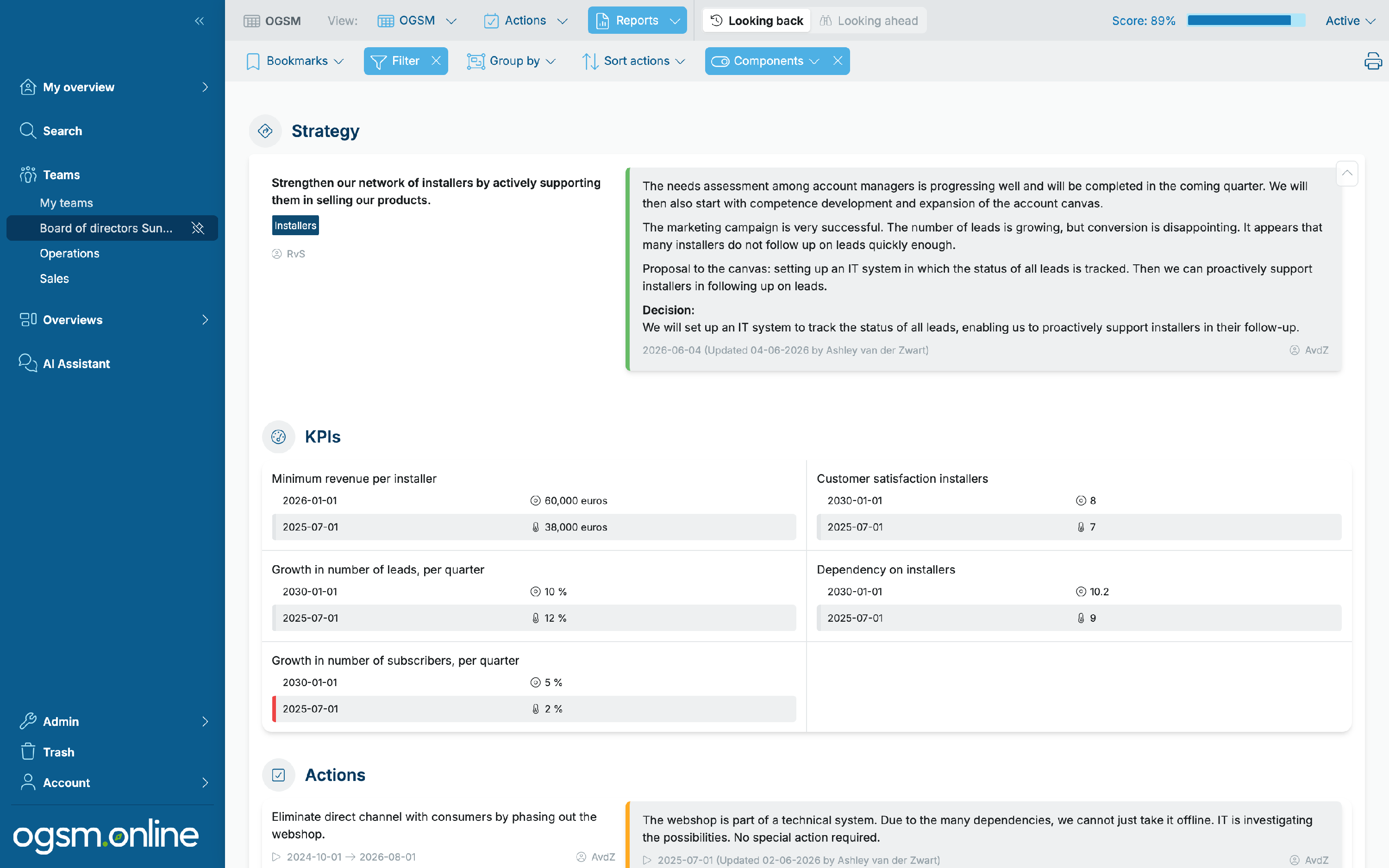Expand Overviews submenu arrow

tap(205, 320)
